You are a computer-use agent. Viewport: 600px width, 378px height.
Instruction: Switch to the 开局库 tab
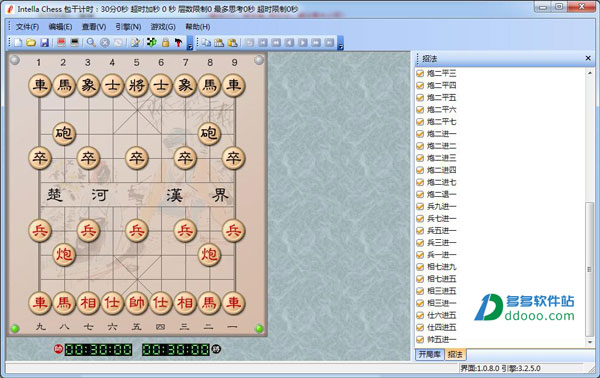pos(429,354)
